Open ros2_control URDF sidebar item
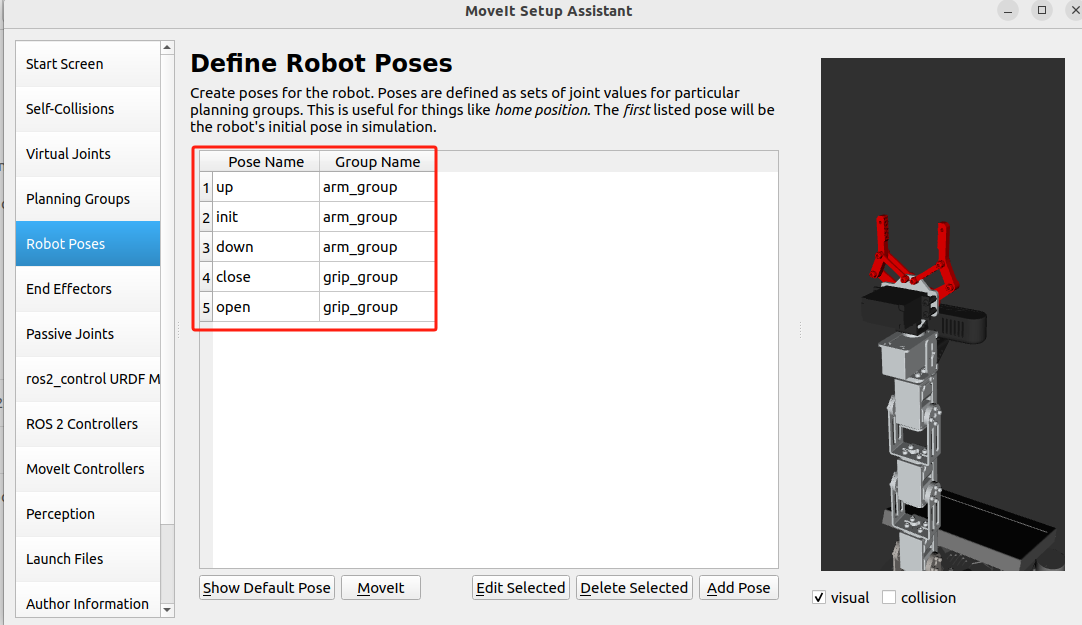 point(88,379)
